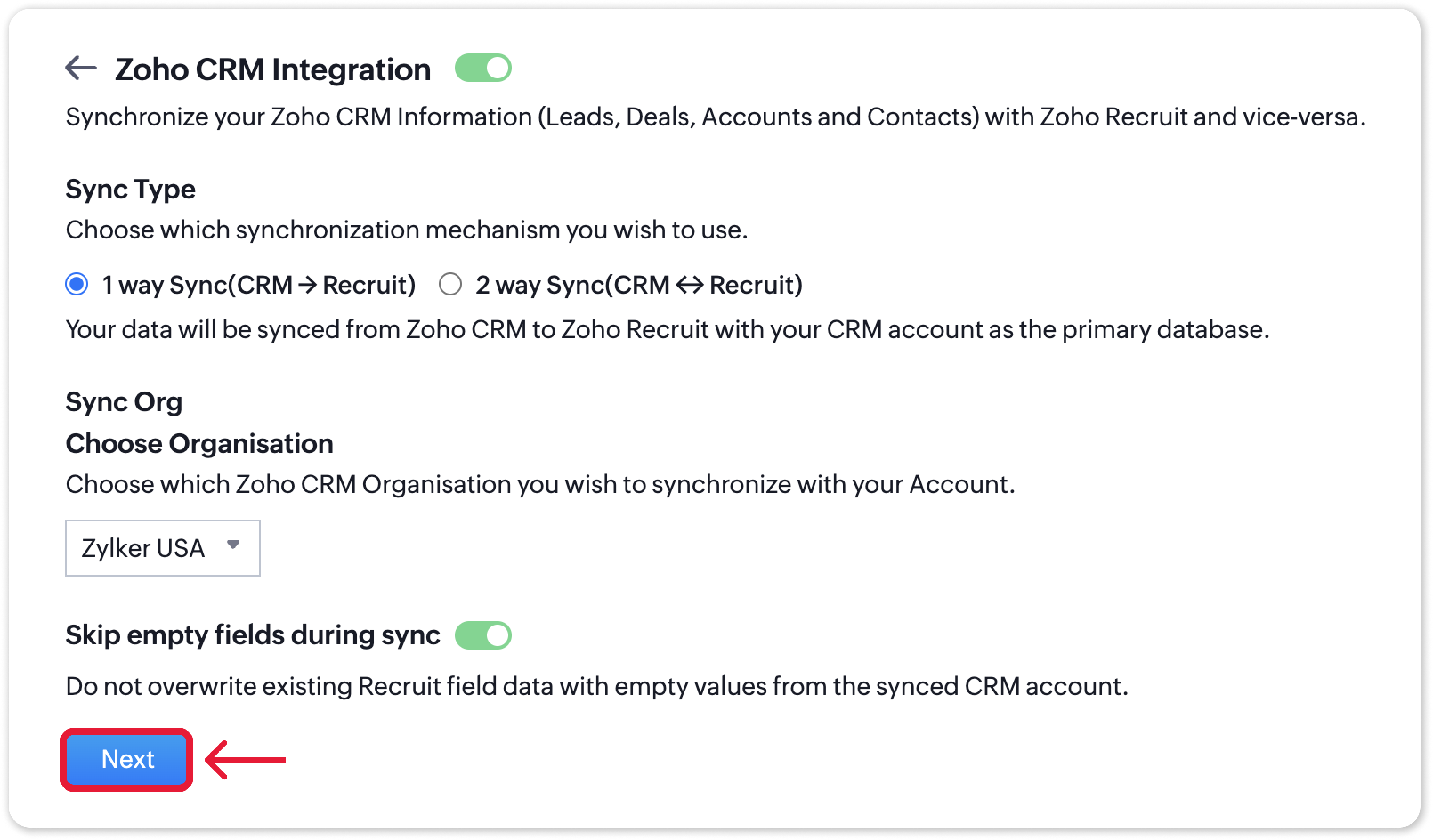1433x840 pixels.
Task: Choose the 2 way Sync radio button
Action: click(450, 284)
